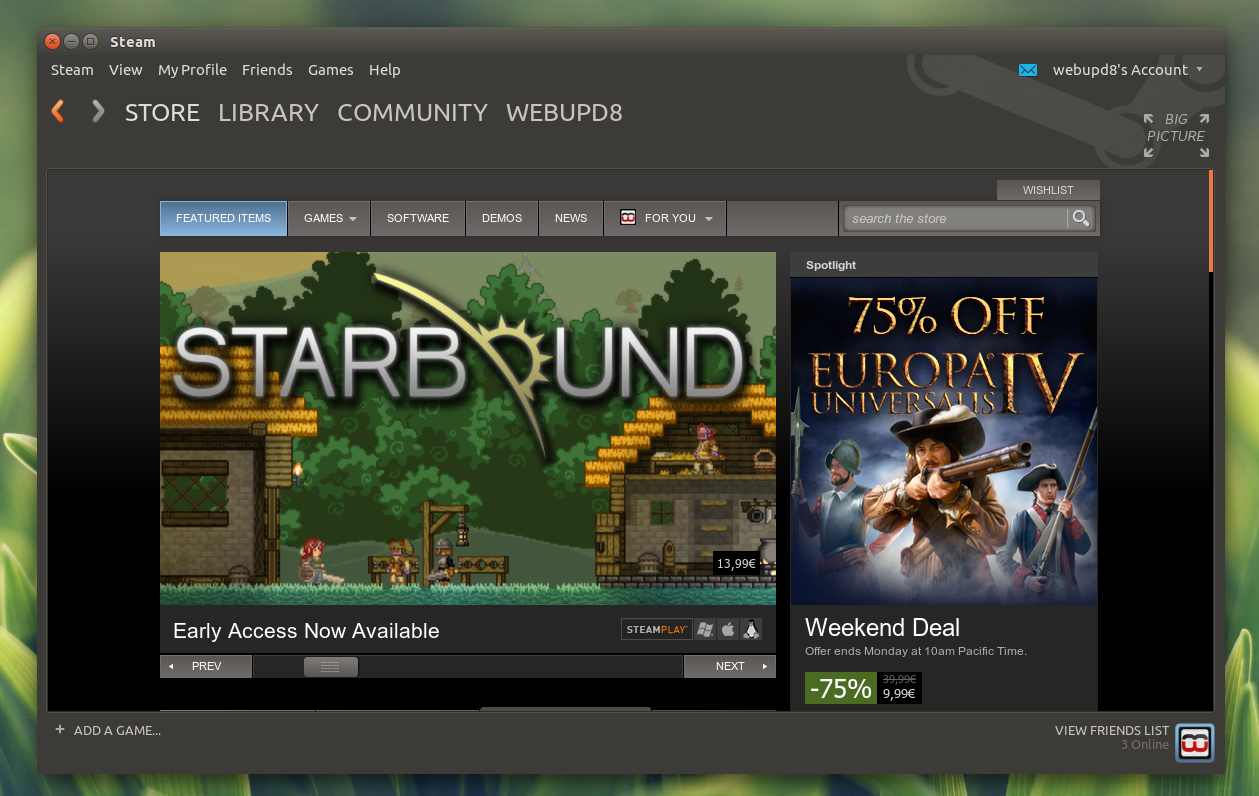Image resolution: width=1259 pixels, height=796 pixels.
Task: Select the Featured Items tab
Action: click(223, 218)
